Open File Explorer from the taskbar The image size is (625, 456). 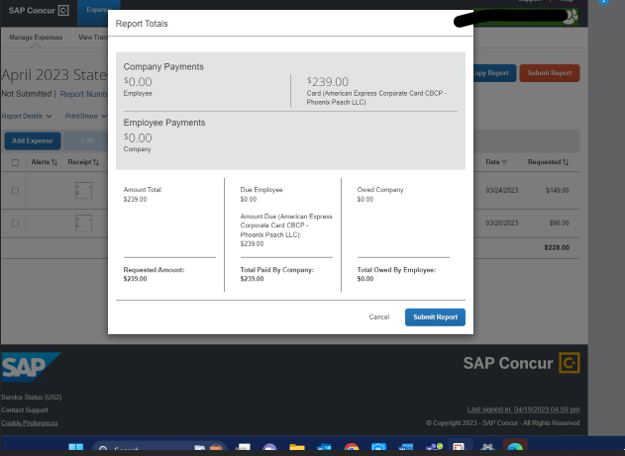pos(297,447)
